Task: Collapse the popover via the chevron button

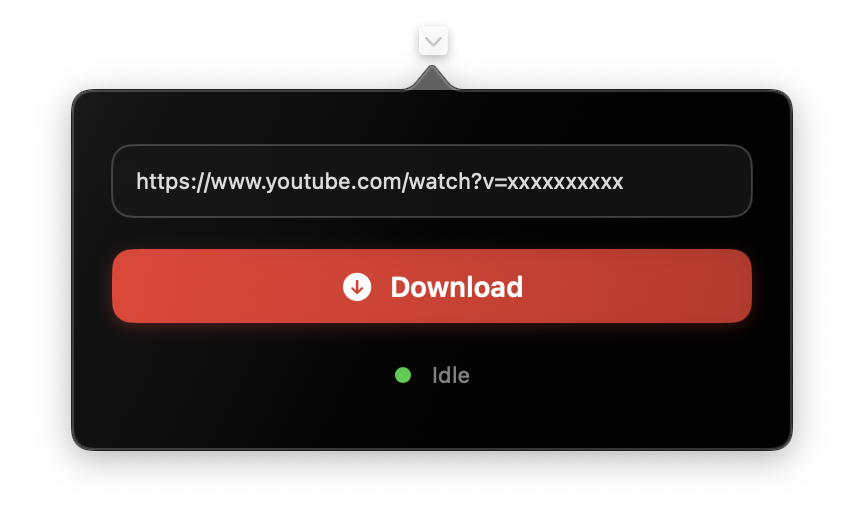Action: pos(433,41)
